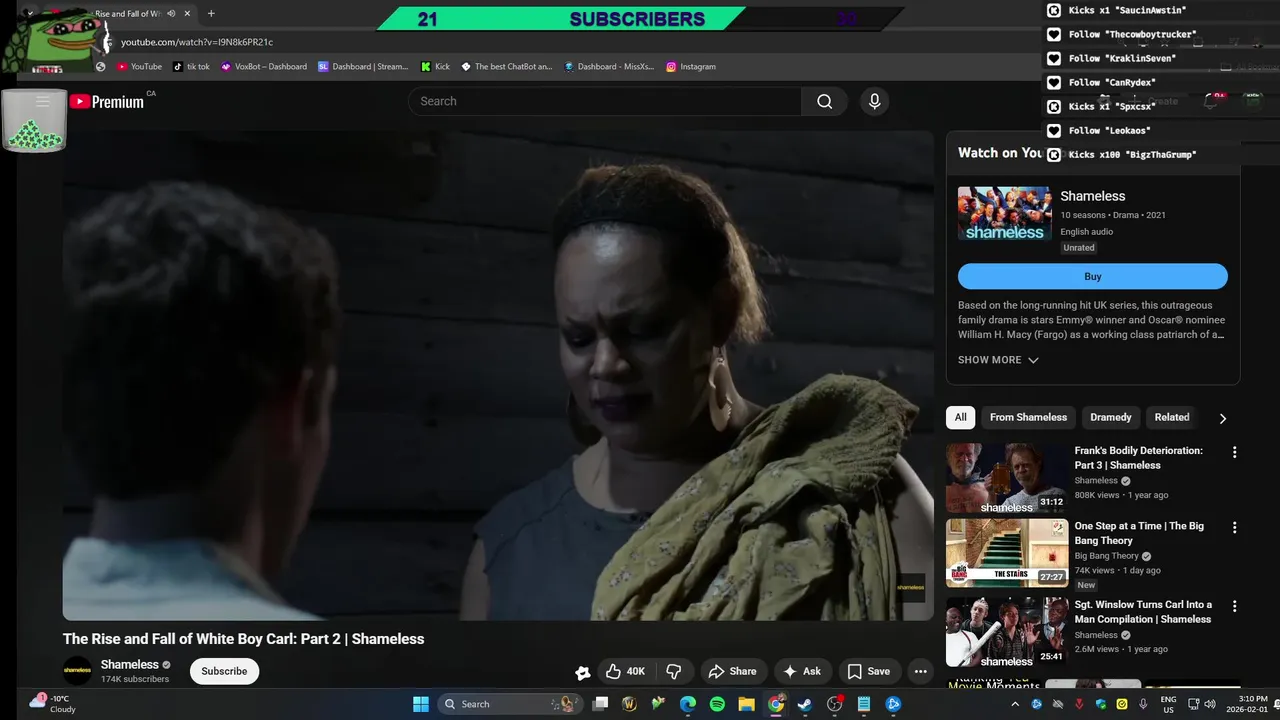
Task: Open options for One Step at a Time
Action: click(1234, 527)
